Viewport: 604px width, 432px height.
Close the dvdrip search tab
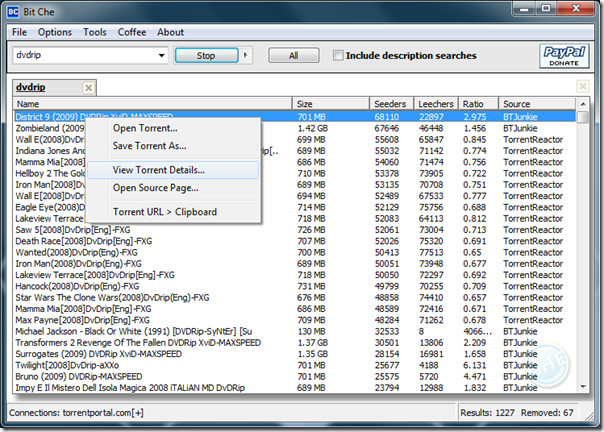tap(88, 88)
